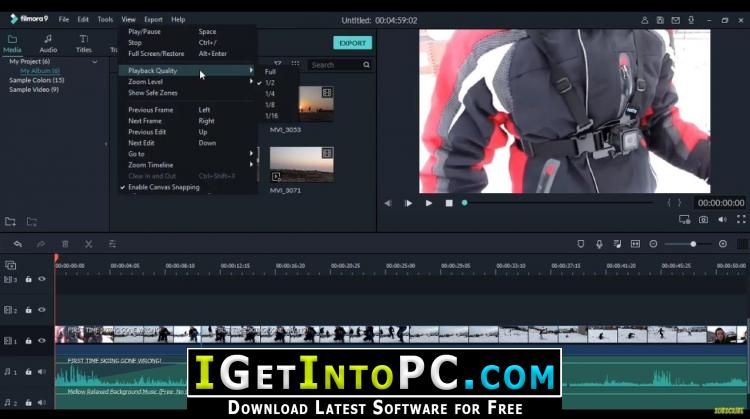Take a snapshot with camera icon
The image size is (750, 419).
(703, 220)
